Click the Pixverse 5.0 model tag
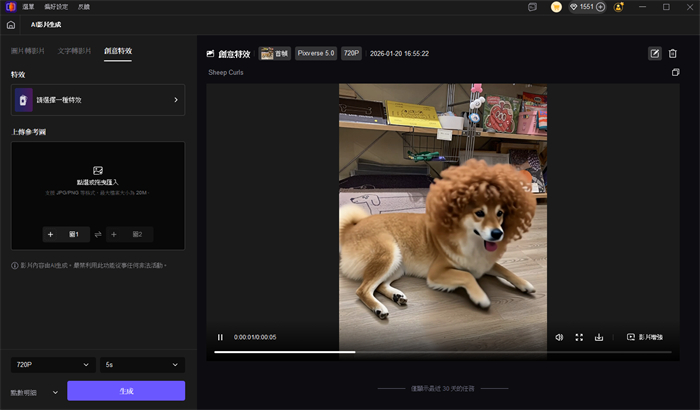Screen dimensions: 700x410 coord(316,53)
